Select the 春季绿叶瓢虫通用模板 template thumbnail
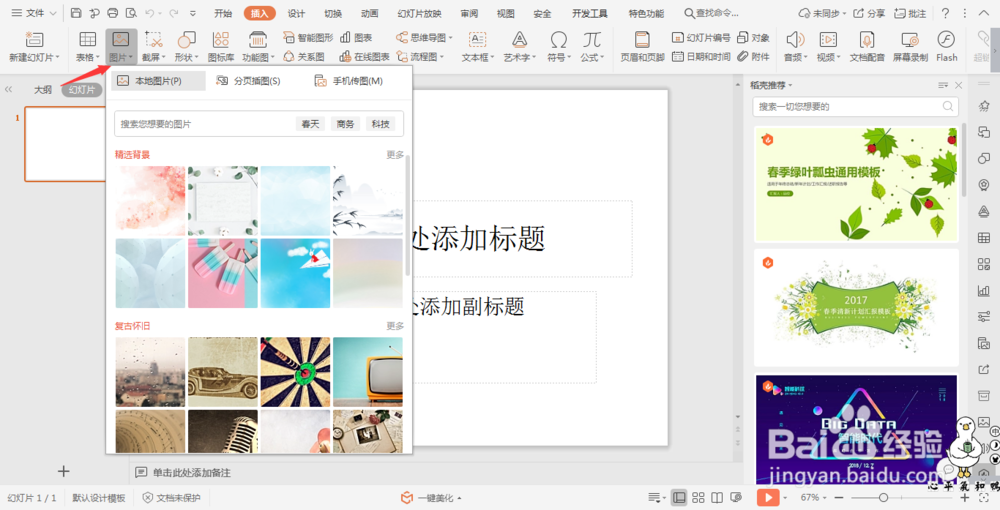 856,184
